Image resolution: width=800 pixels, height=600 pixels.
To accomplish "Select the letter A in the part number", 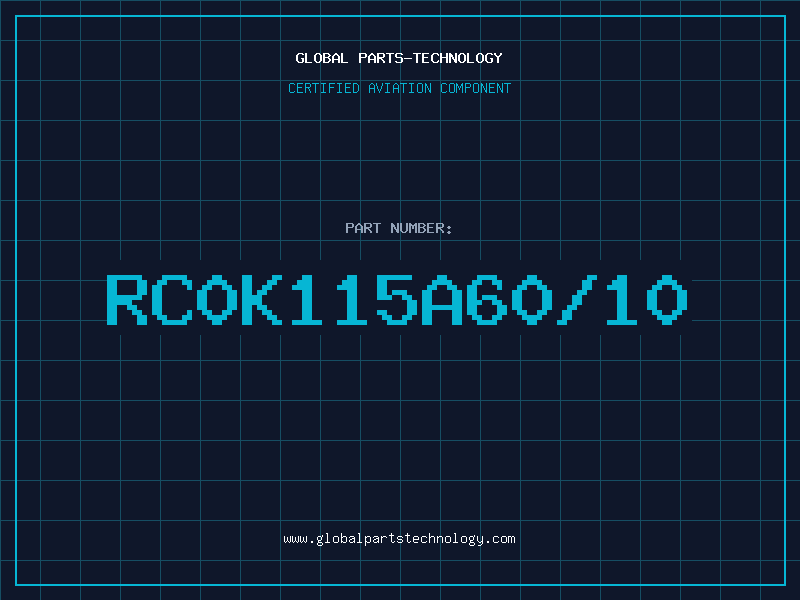I will click(x=441, y=299).
